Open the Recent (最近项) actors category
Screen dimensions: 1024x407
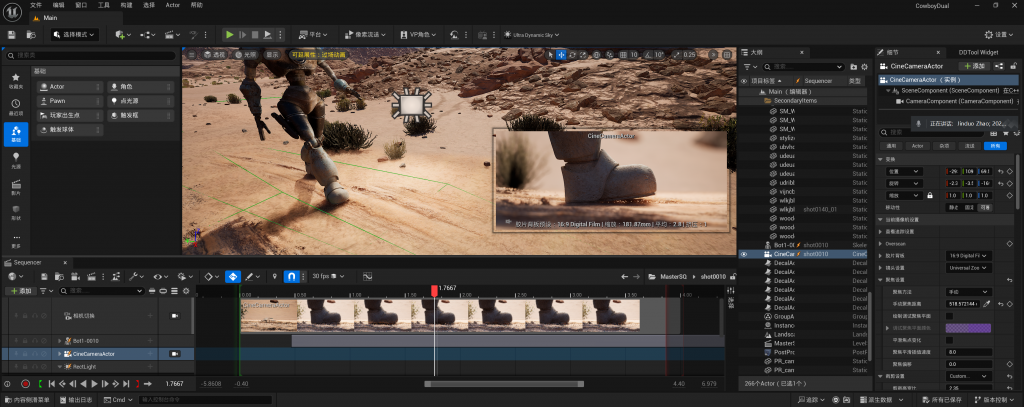(16, 107)
